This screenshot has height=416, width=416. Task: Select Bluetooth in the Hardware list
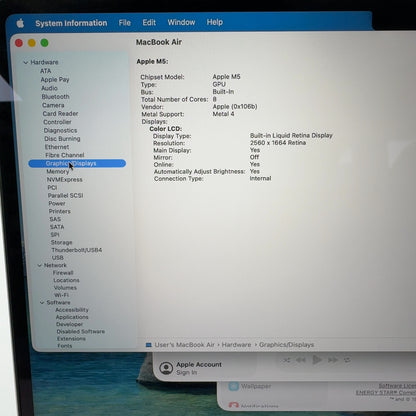pos(55,97)
